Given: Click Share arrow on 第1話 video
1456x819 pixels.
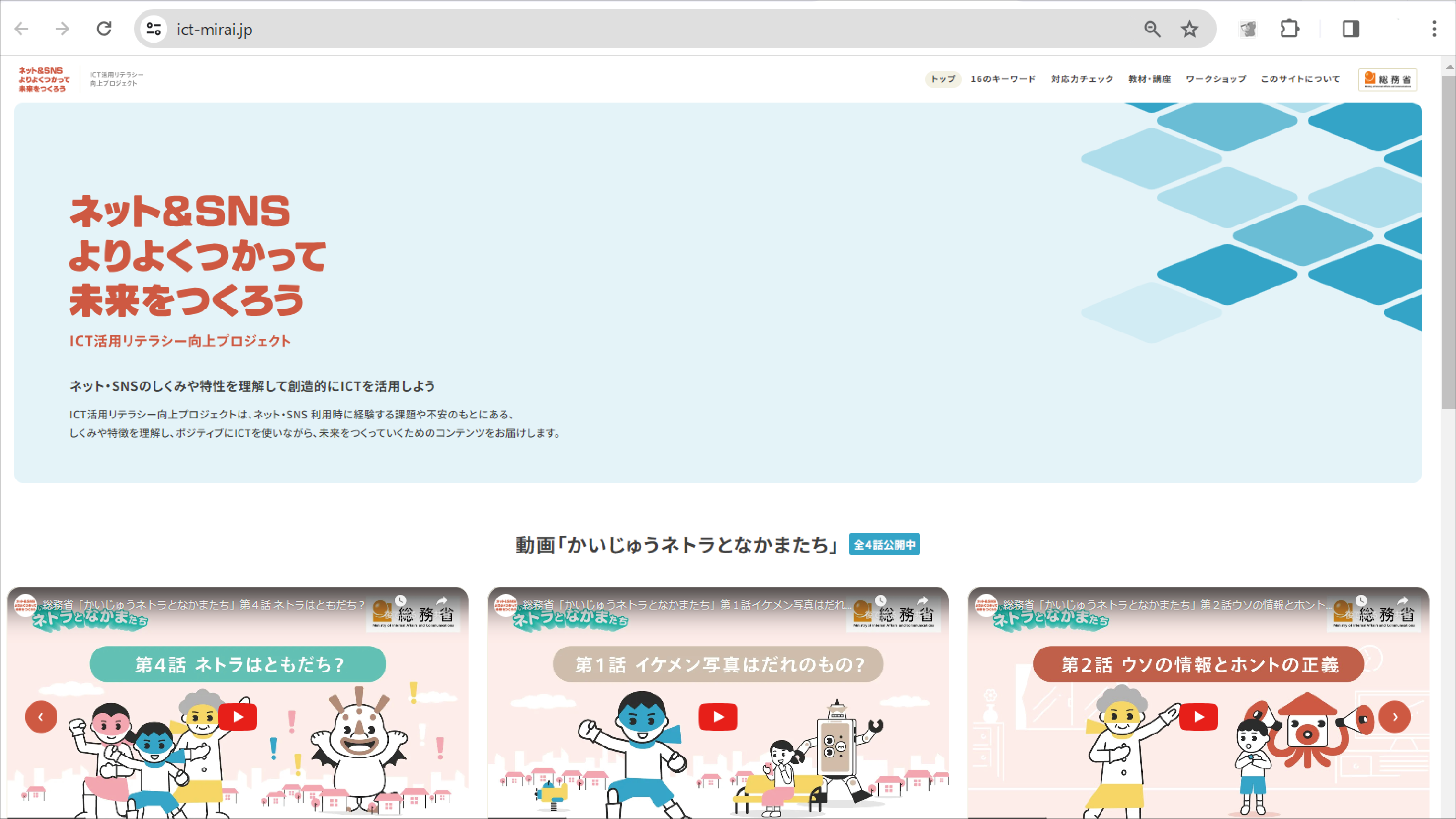Looking at the screenshot, I should 922,600.
